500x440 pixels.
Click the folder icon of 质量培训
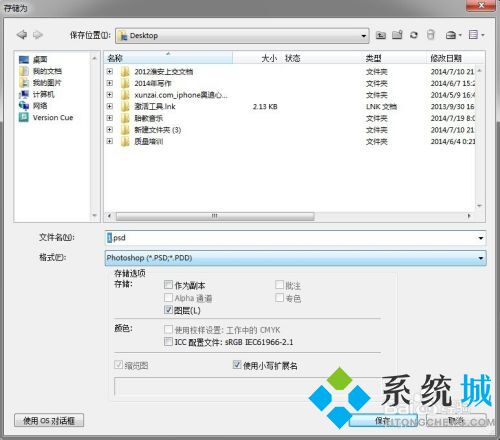coord(125,141)
